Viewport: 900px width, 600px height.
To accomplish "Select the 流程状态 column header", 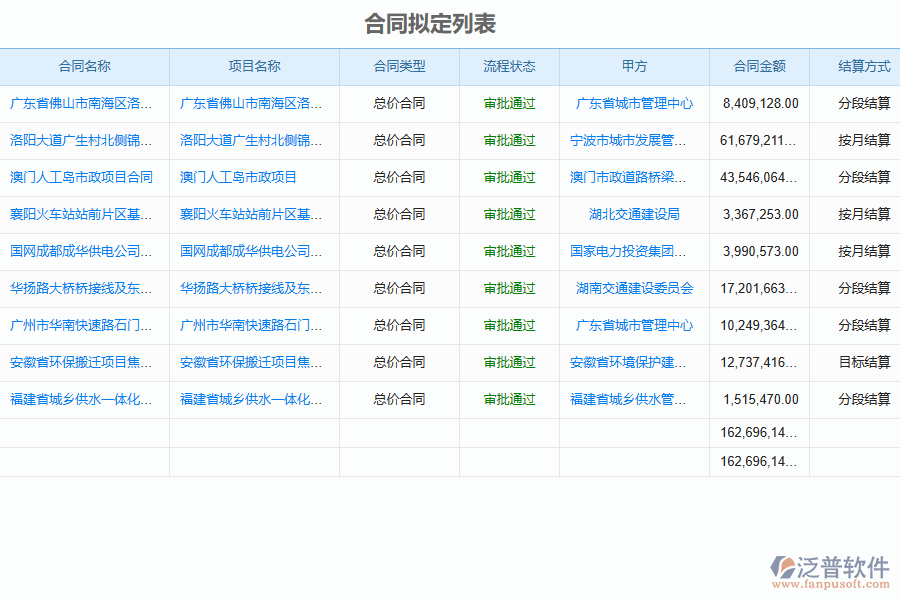I will (x=509, y=67).
